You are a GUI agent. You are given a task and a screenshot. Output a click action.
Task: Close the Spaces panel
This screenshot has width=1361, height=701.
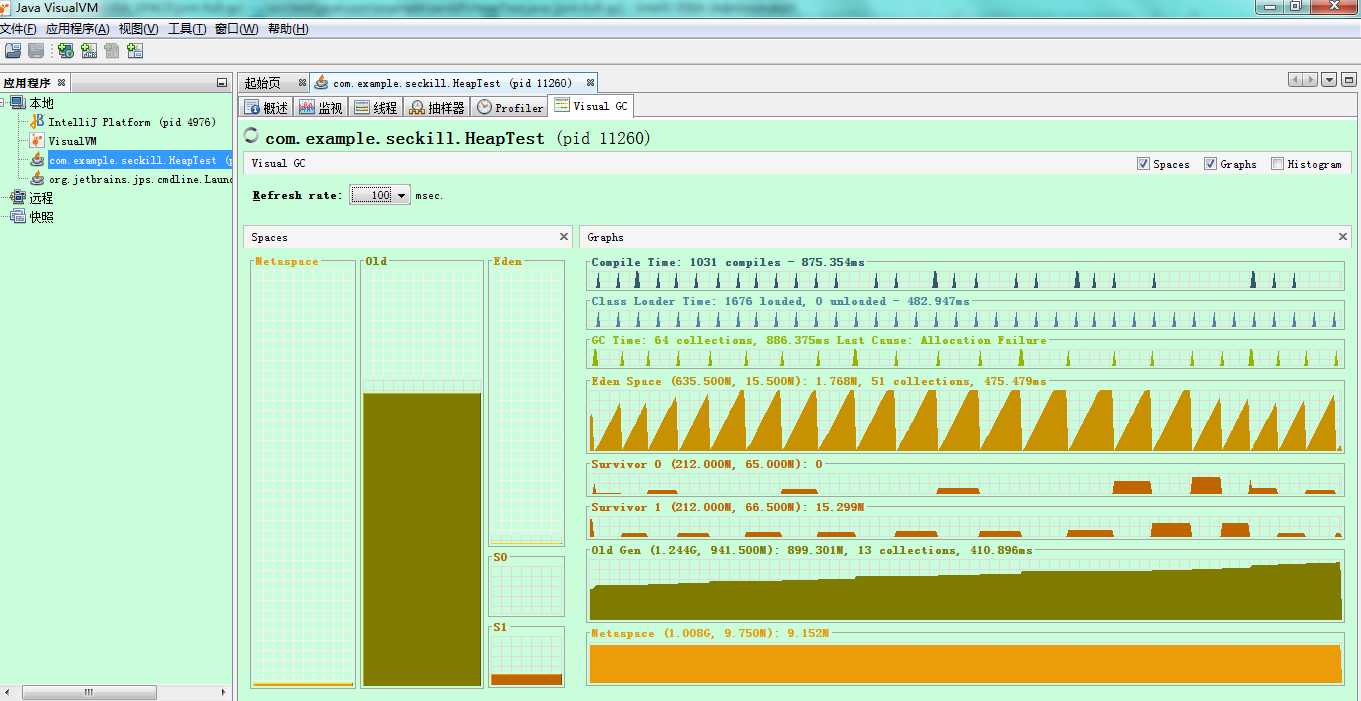click(x=564, y=237)
